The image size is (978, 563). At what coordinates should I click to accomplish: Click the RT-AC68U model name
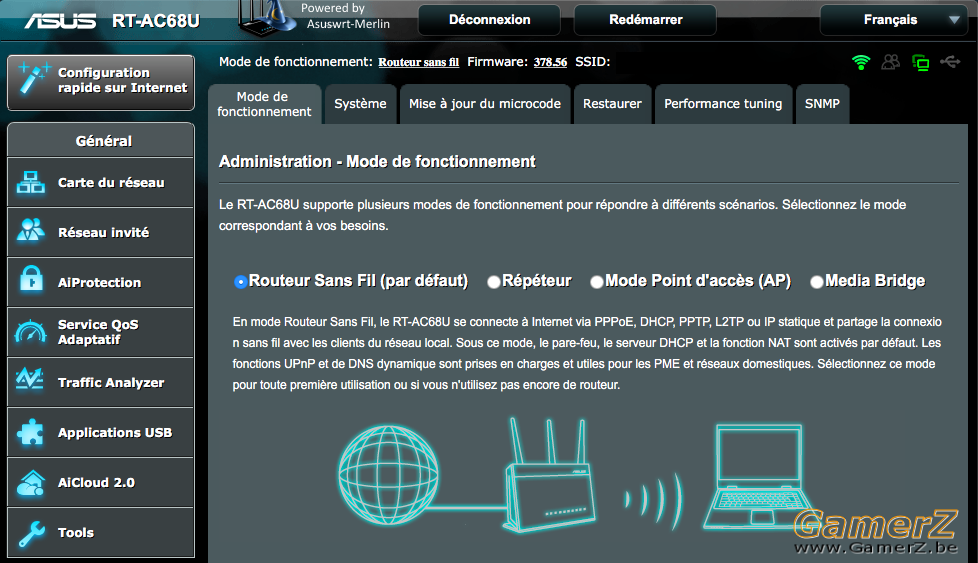tap(156, 21)
